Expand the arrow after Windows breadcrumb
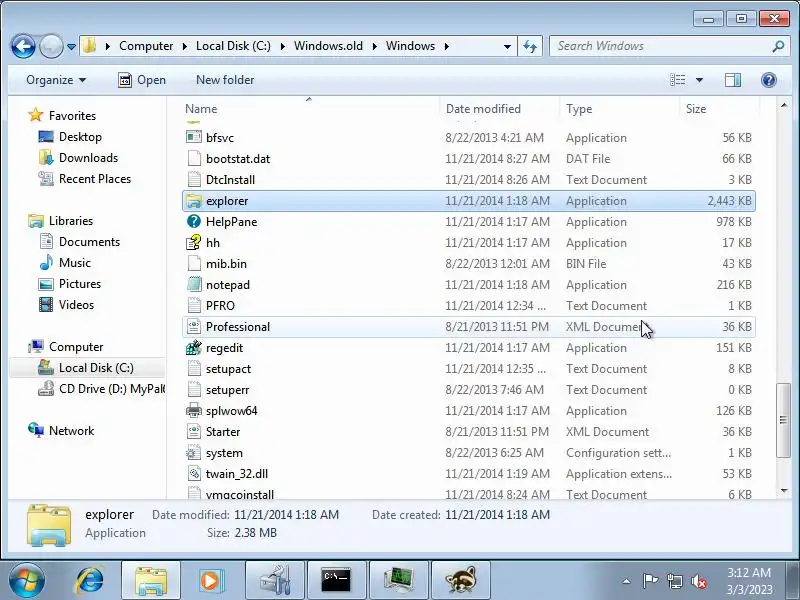800x600 pixels. 447,46
